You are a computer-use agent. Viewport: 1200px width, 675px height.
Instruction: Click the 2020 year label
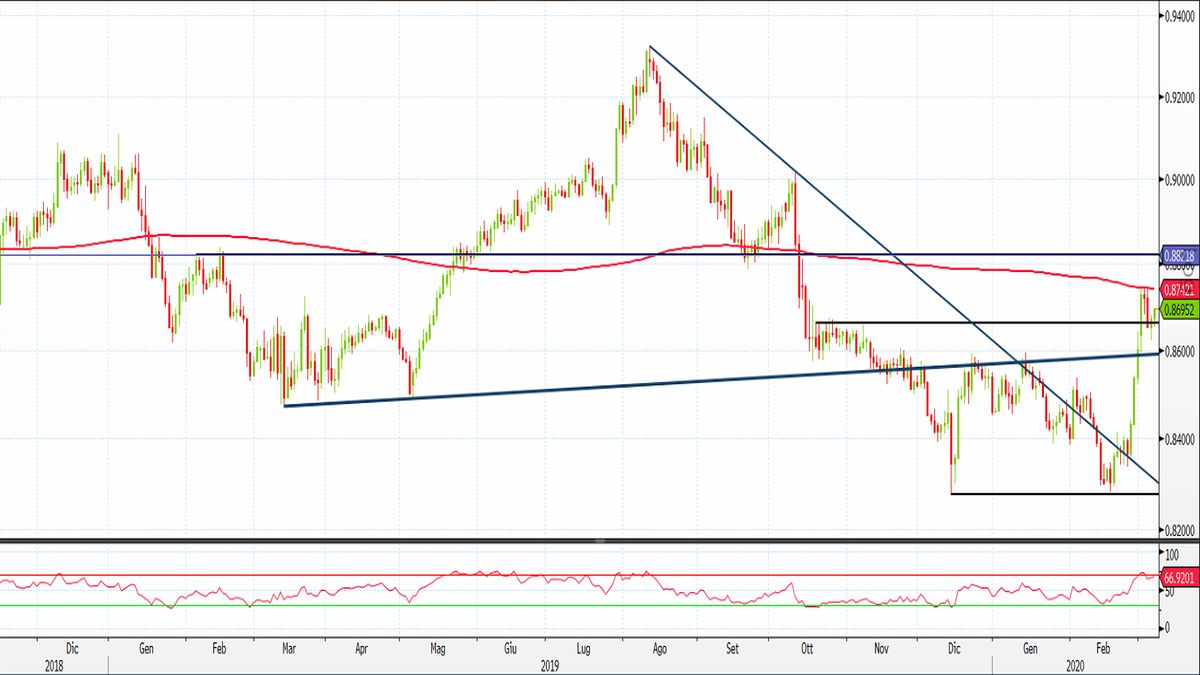[x=1075, y=664]
